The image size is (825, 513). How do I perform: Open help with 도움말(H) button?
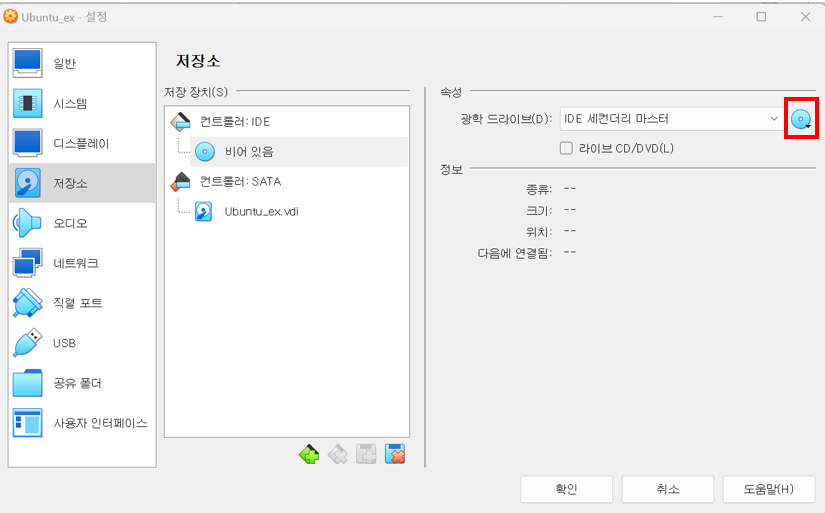769,489
